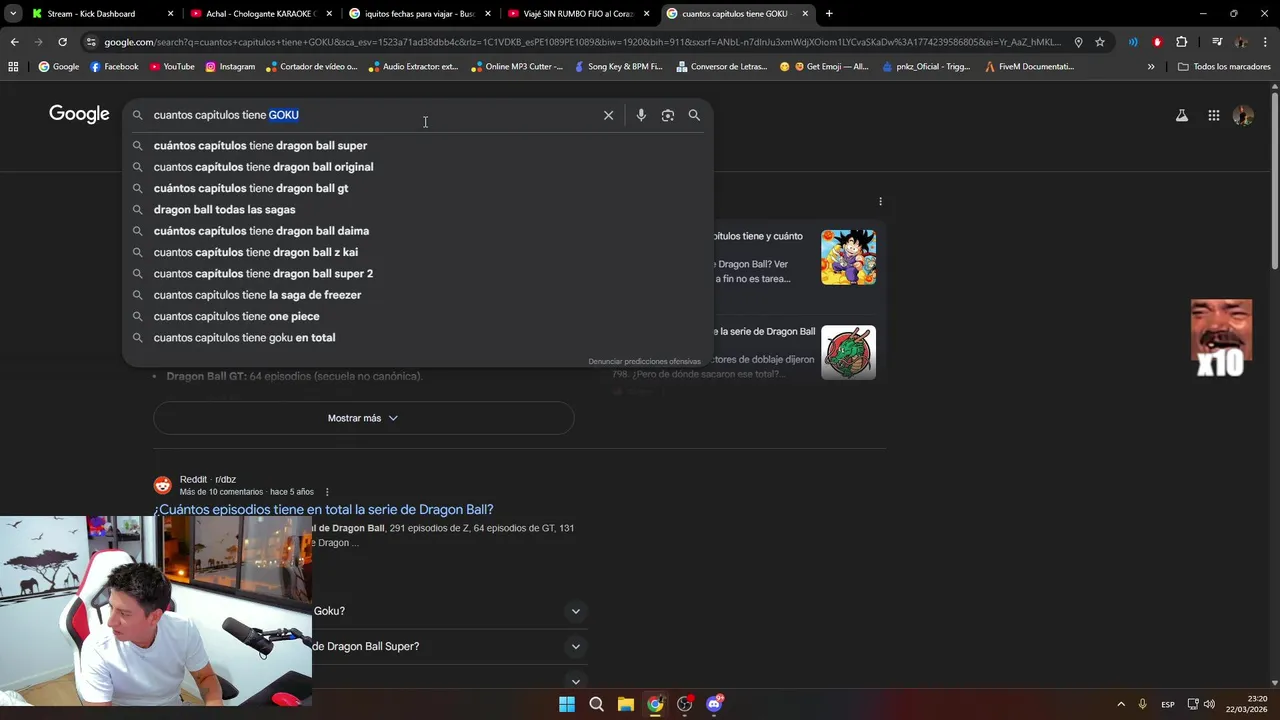
Task: Open bookmarks bar apps grid icon
Action: click(x=13, y=66)
